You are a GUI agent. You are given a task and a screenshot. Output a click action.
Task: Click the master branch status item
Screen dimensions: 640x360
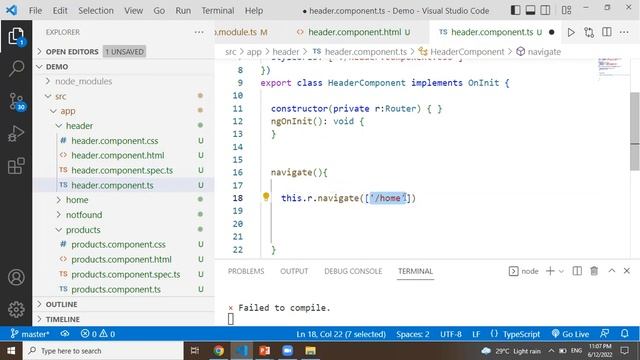[x=30, y=334]
